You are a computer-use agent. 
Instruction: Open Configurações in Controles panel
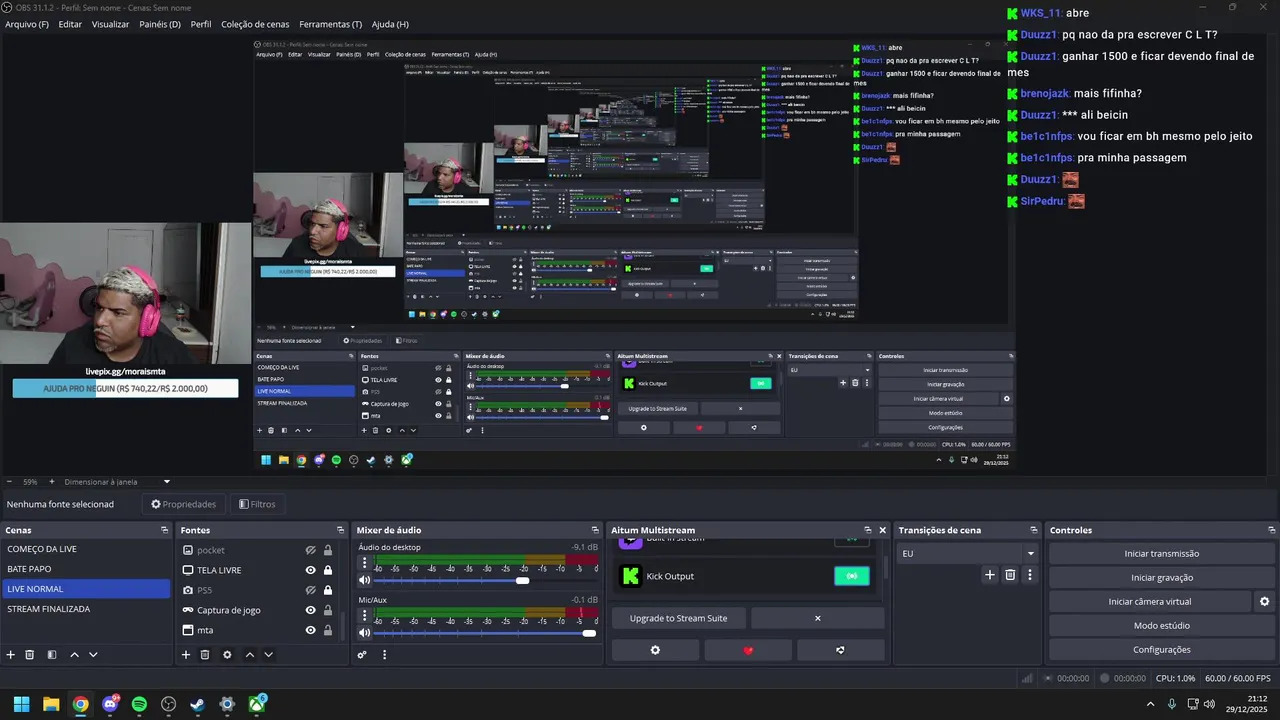[1162, 650]
